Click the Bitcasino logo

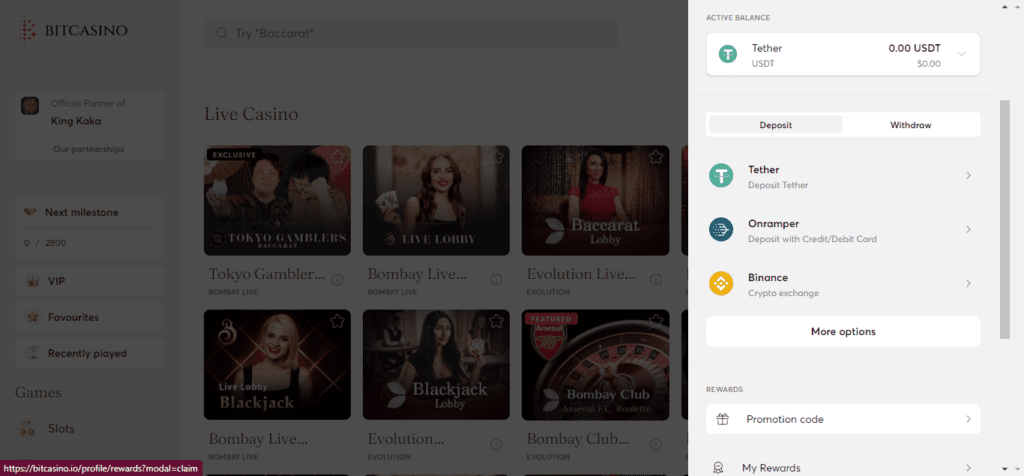point(72,30)
